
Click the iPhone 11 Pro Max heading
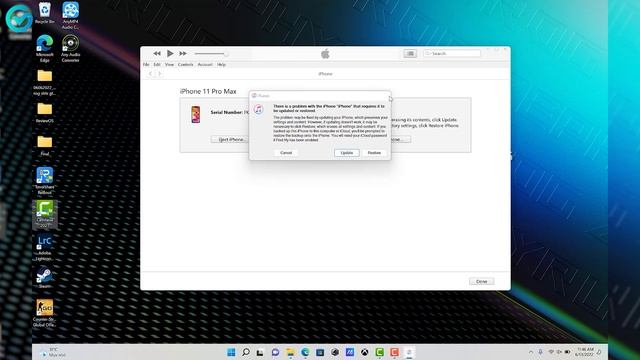tap(208, 91)
